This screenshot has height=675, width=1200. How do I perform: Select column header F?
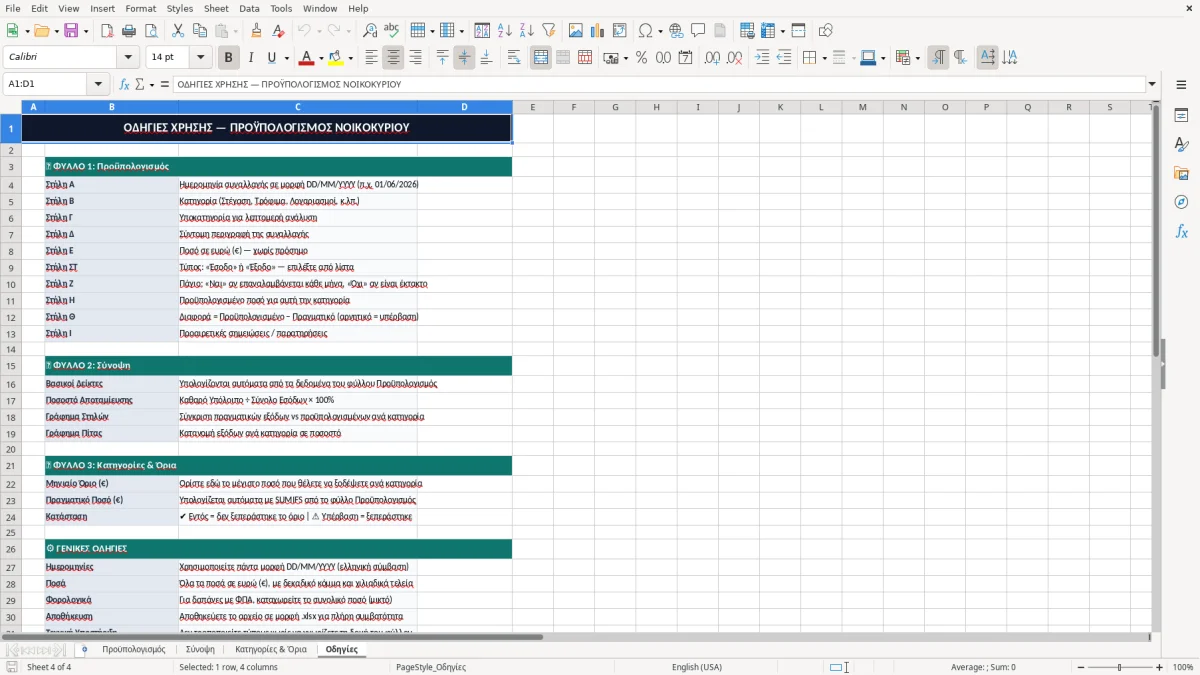574,107
